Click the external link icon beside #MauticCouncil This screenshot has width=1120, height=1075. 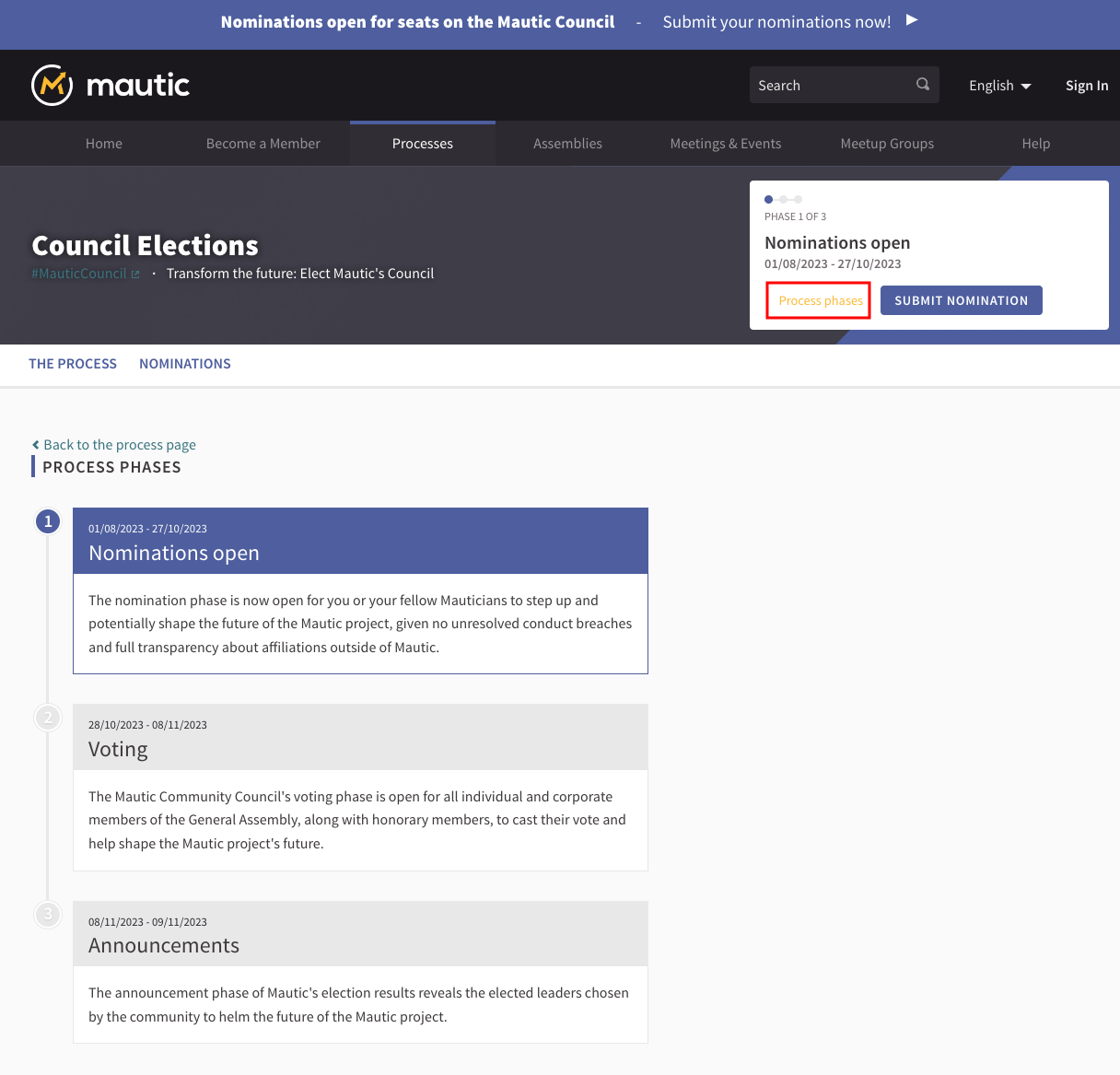coord(135,275)
